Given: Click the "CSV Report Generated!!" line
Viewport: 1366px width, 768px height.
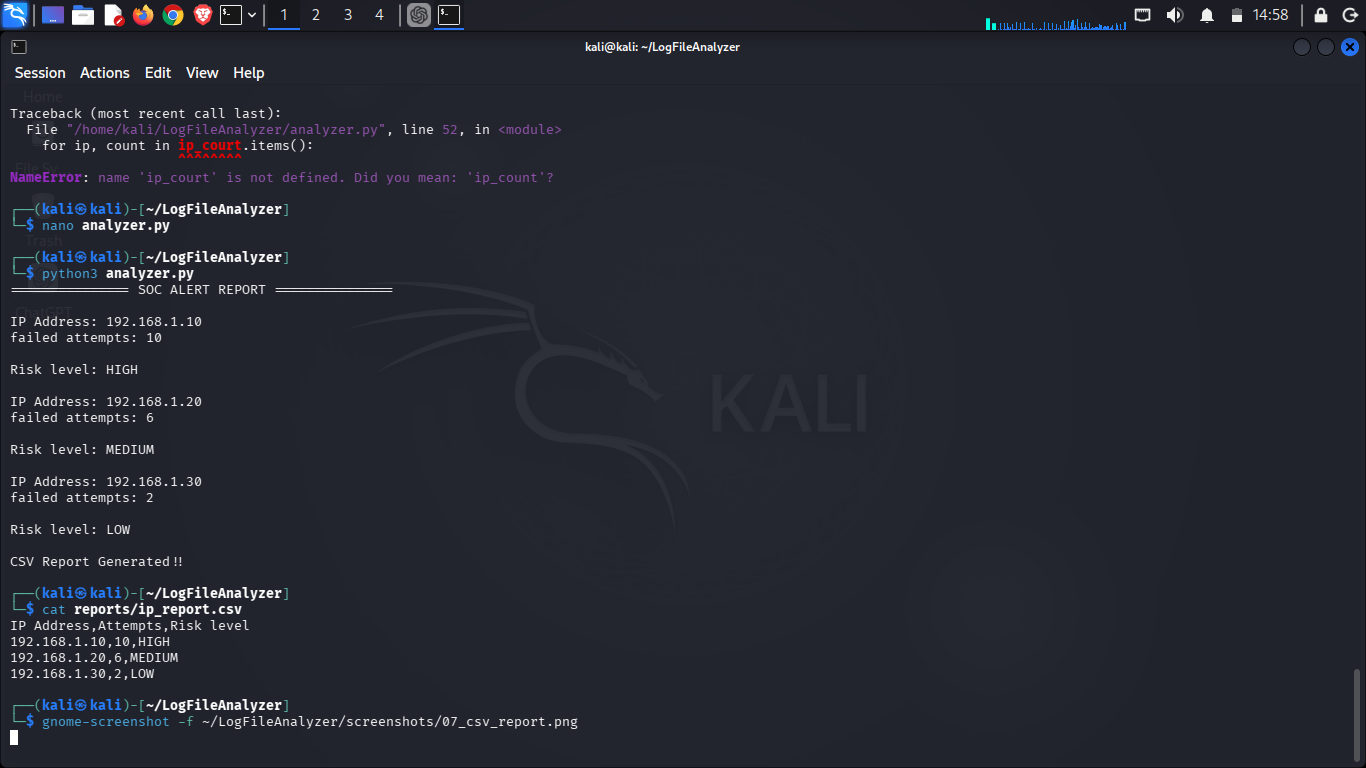Looking at the screenshot, I should coord(97,562).
